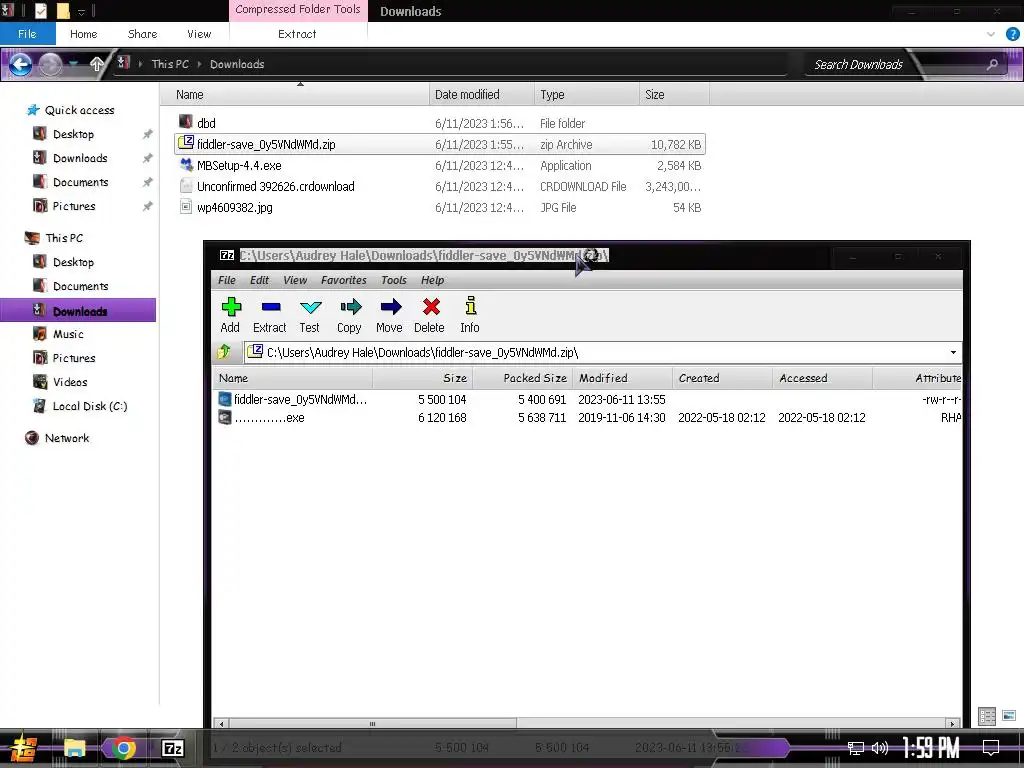Switch Explorer to large icons view

coord(1008,716)
